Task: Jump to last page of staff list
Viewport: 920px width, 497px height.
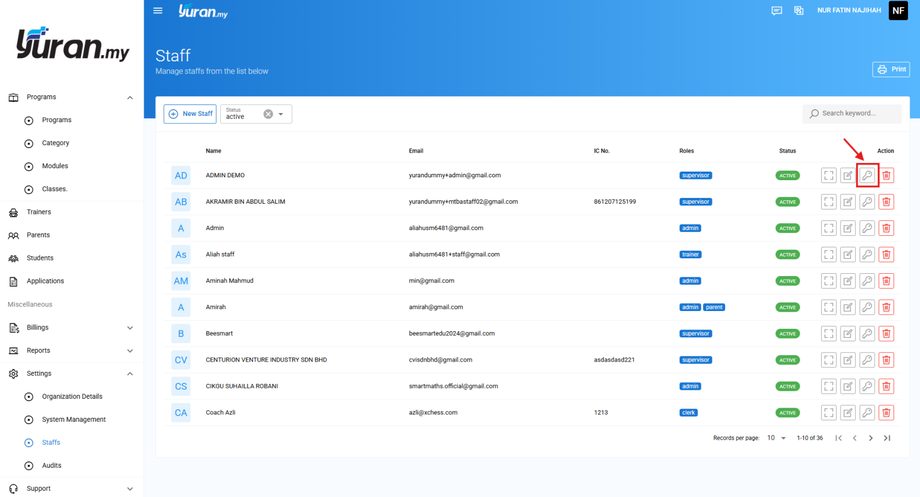Action: pyautogui.click(x=887, y=438)
